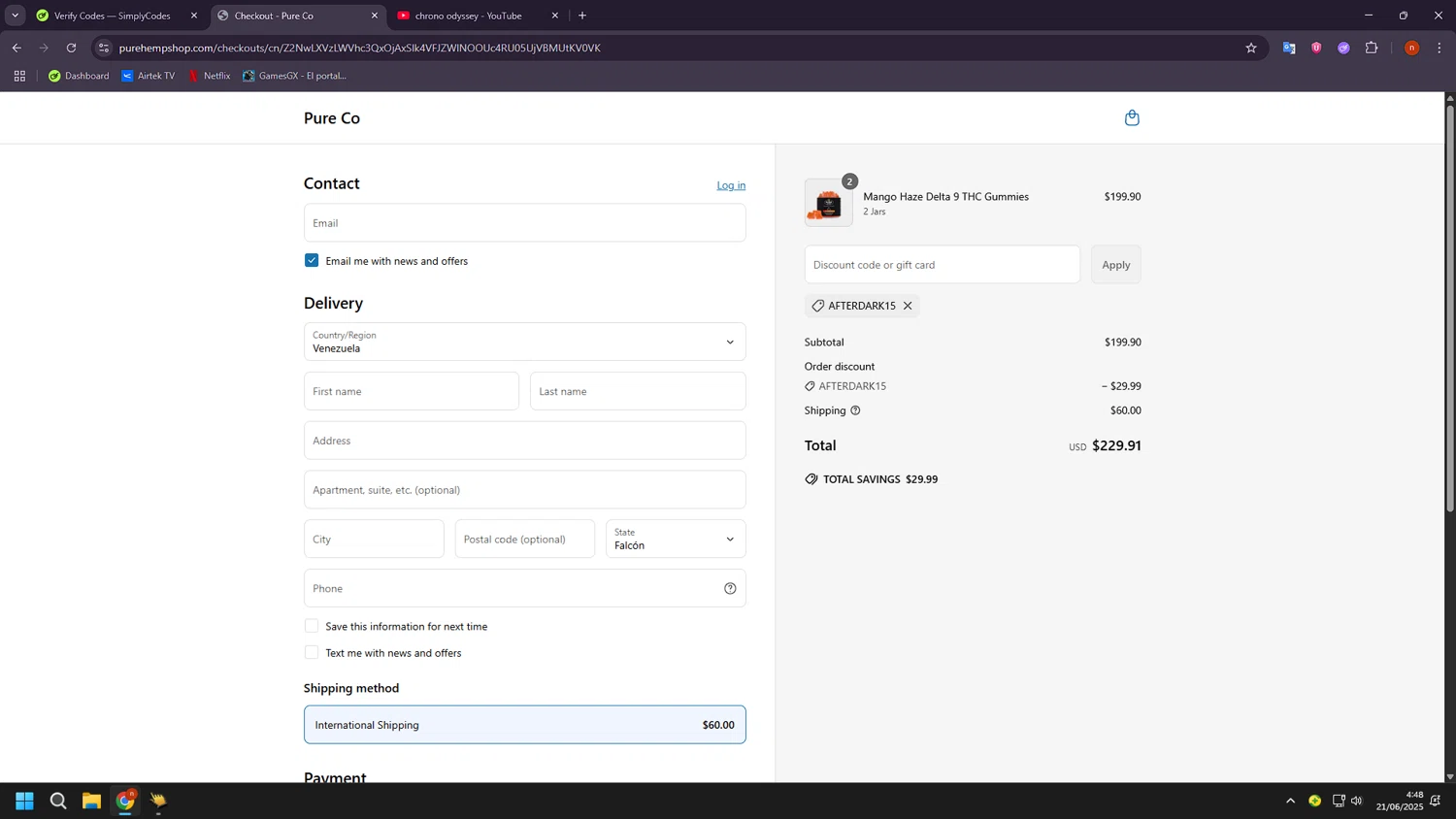Click the browser back arrow
The height and width of the screenshot is (819, 1456).
[17, 48]
